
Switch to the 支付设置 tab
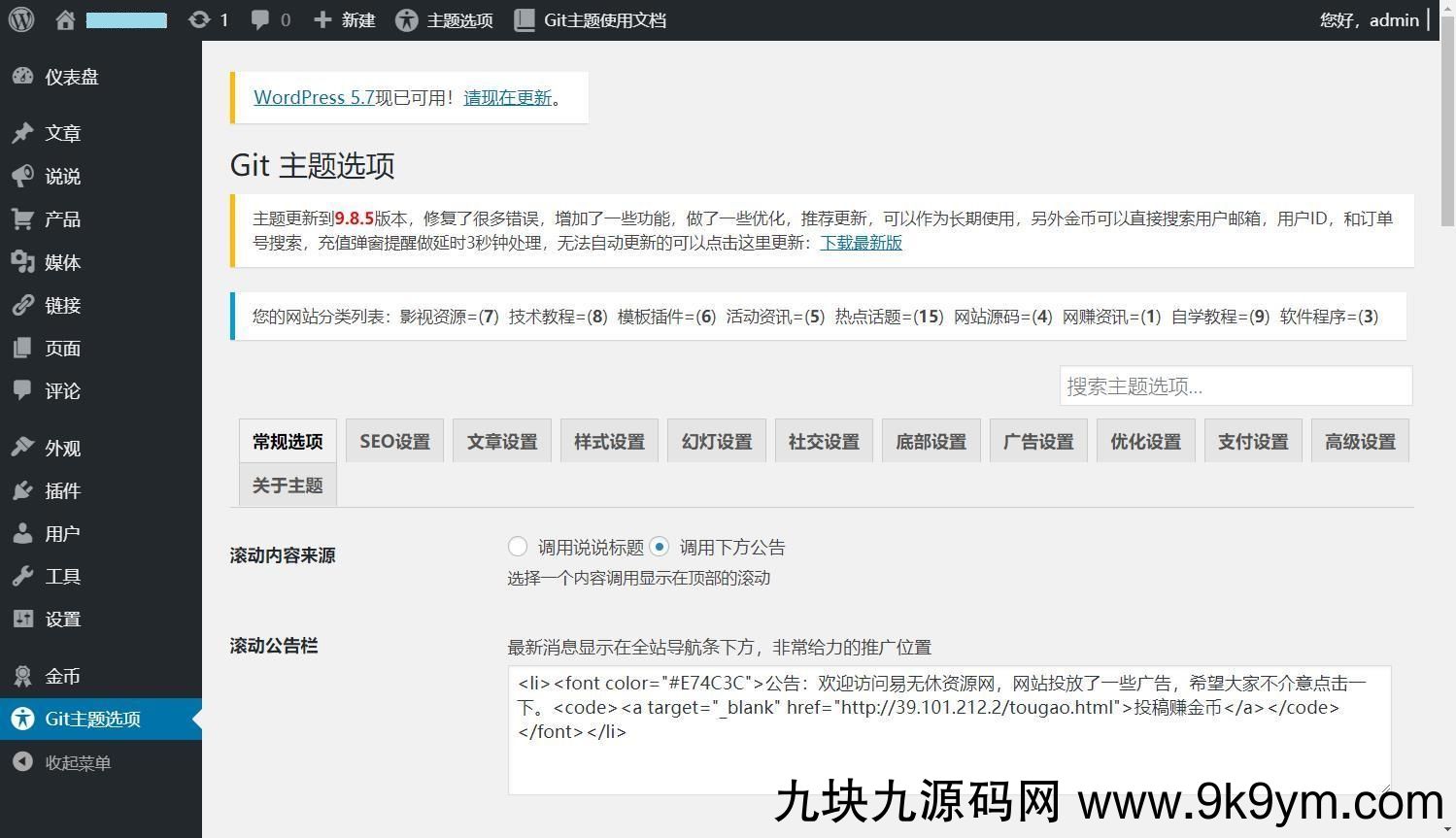[1252, 442]
